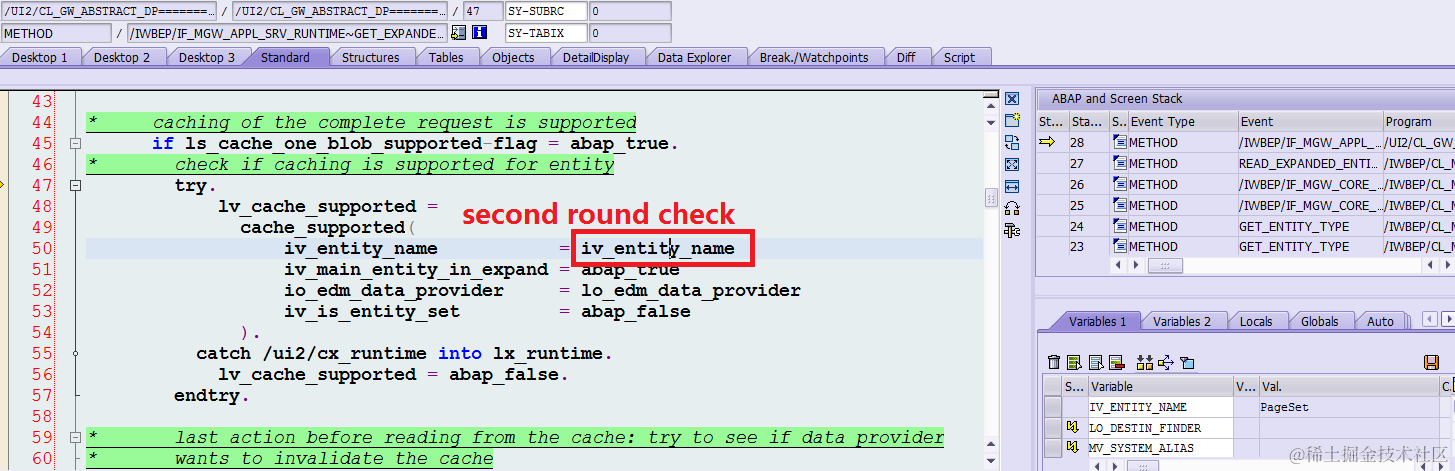The width and height of the screenshot is (1455, 471).
Task: Switch to Desktop 1 tab
Action: click(x=40, y=57)
